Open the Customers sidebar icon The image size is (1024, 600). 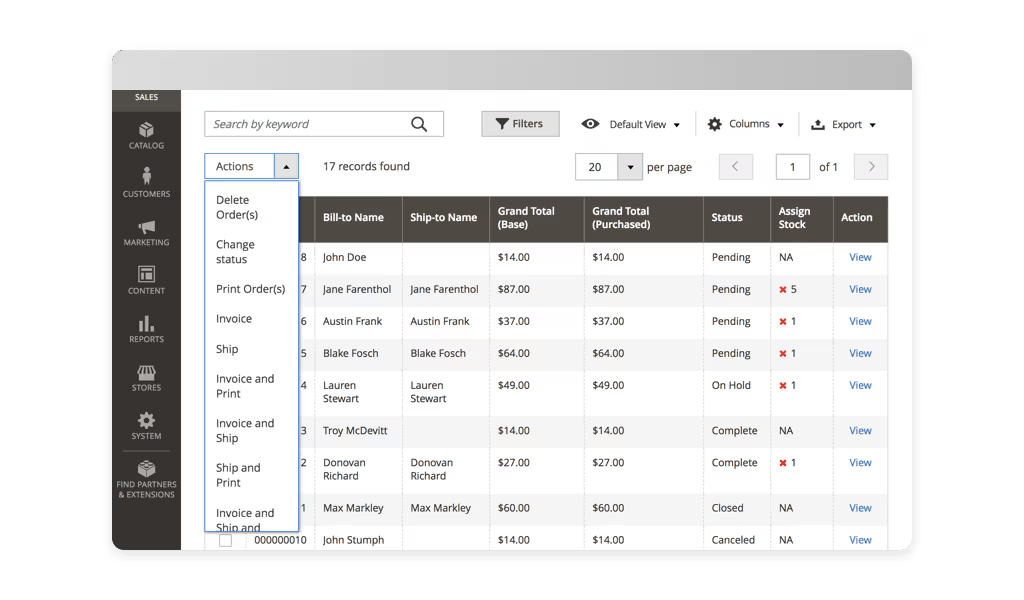click(x=146, y=177)
